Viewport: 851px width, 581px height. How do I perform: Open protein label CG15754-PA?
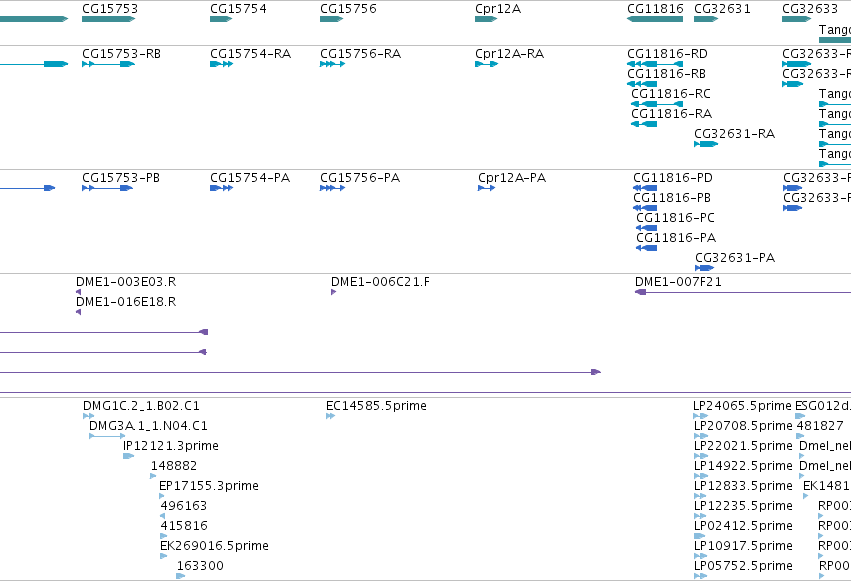coord(250,178)
